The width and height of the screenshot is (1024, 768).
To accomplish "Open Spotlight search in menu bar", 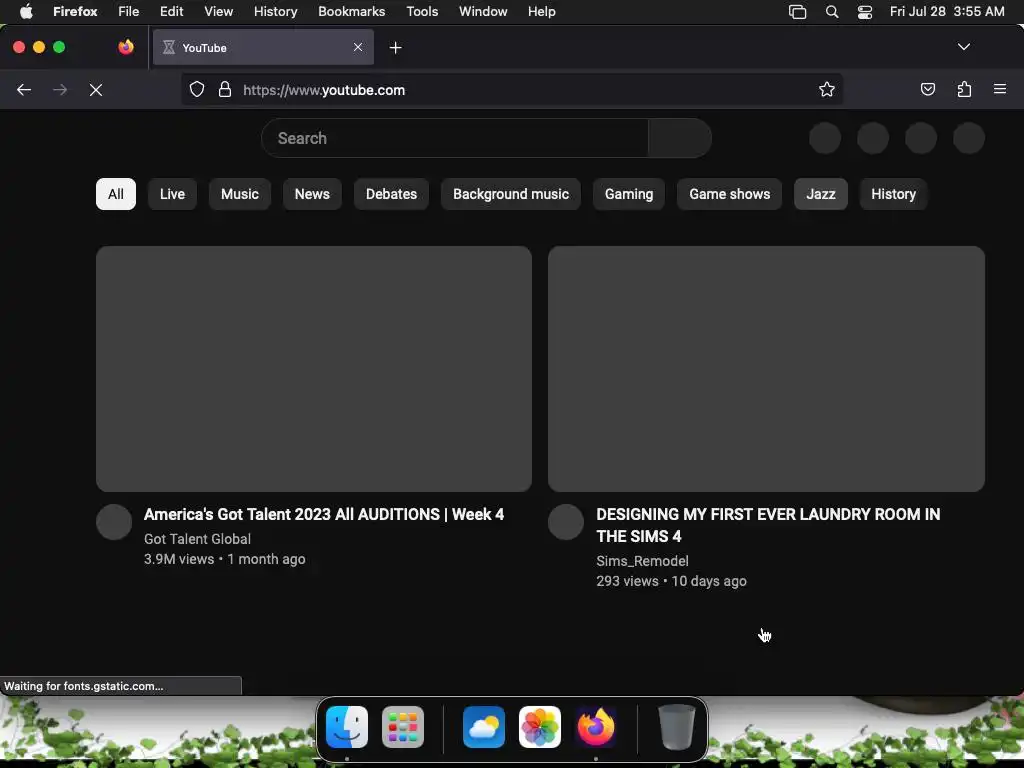I will pyautogui.click(x=832, y=12).
